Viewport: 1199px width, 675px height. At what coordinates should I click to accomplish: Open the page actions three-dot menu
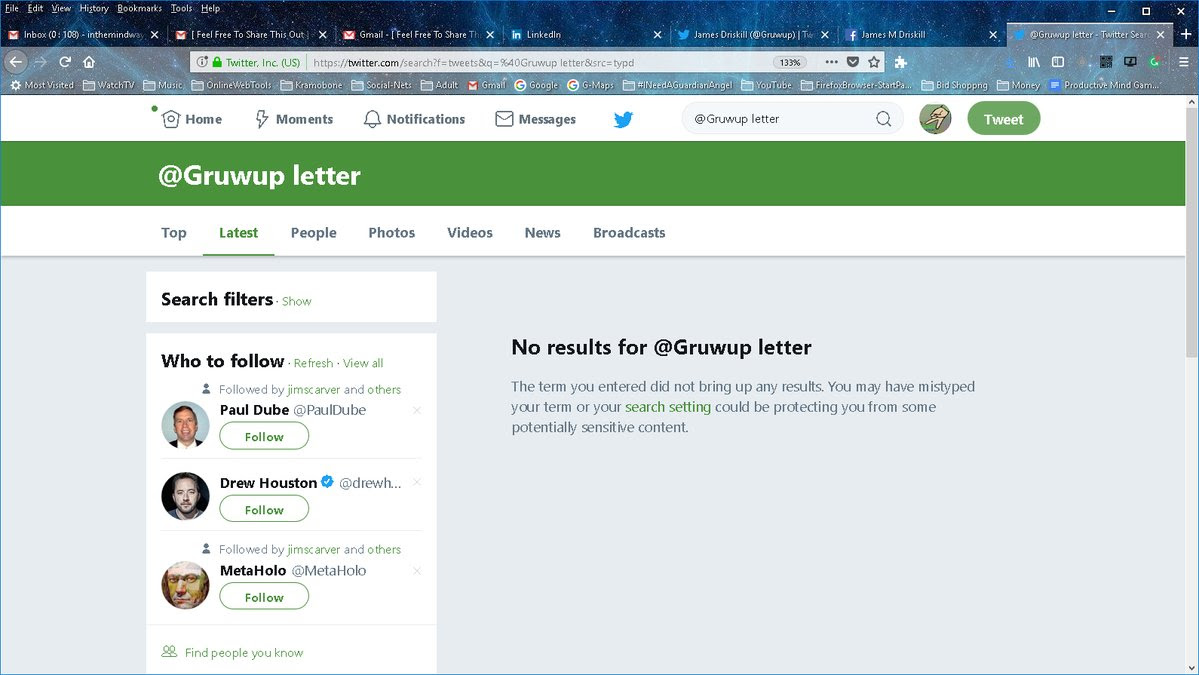831,62
